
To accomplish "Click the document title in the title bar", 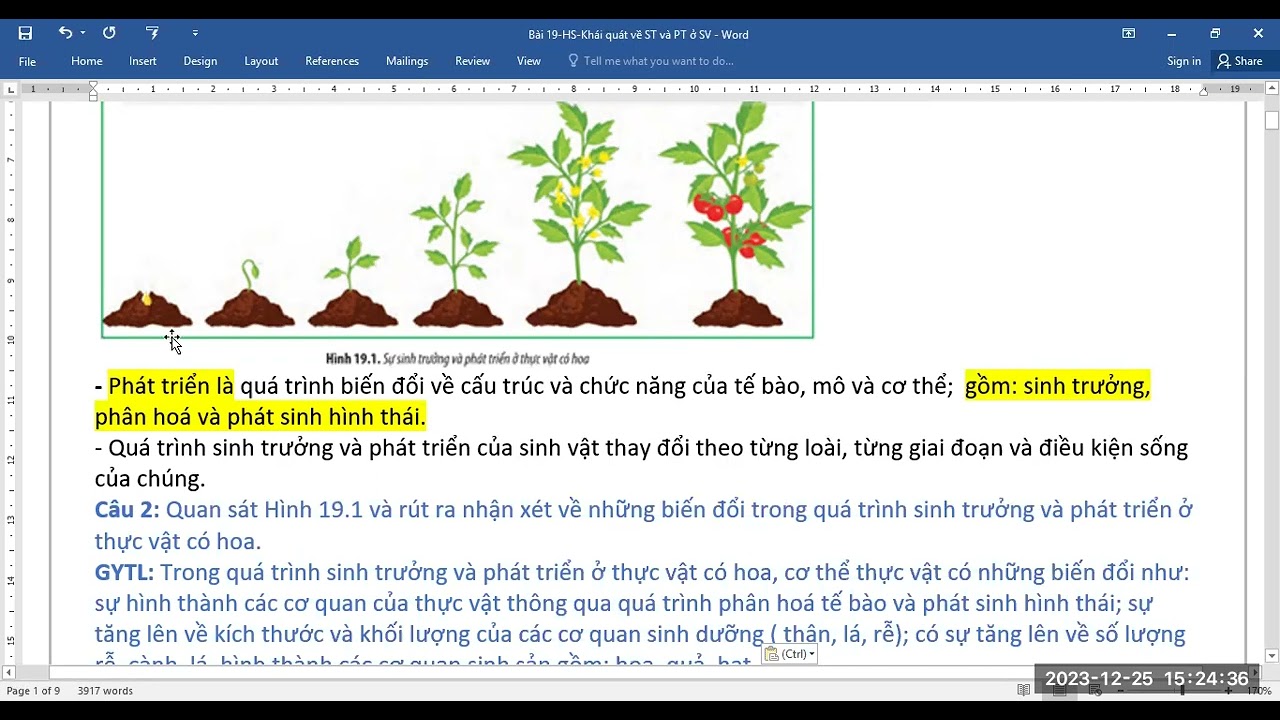I will coord(639,34).
